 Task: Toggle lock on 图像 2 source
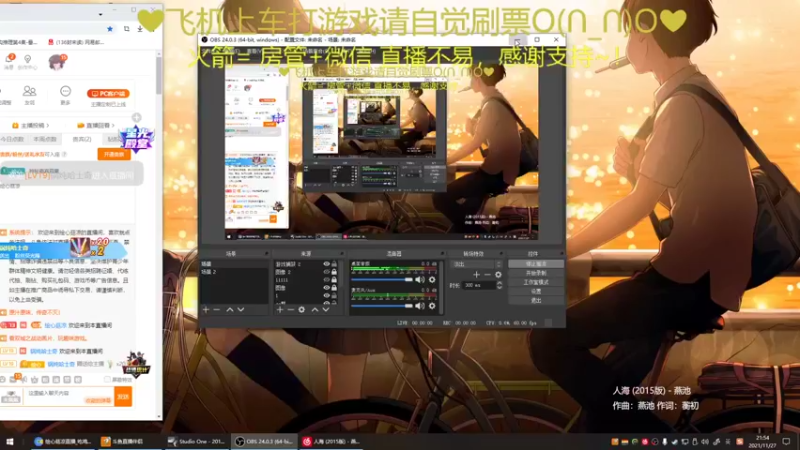tap(334, 272)
